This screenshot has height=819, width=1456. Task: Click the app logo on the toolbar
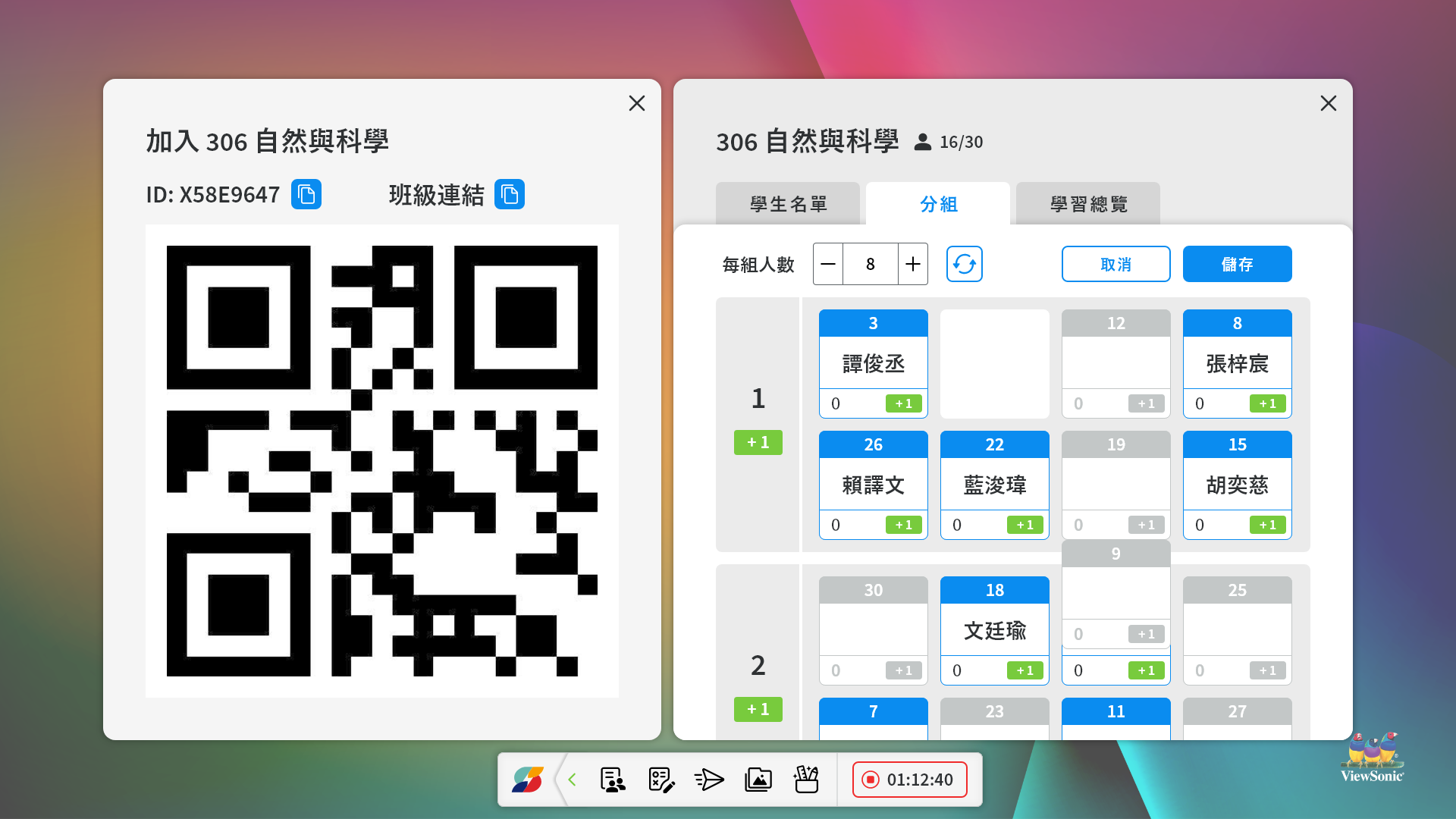coord(529,780)
